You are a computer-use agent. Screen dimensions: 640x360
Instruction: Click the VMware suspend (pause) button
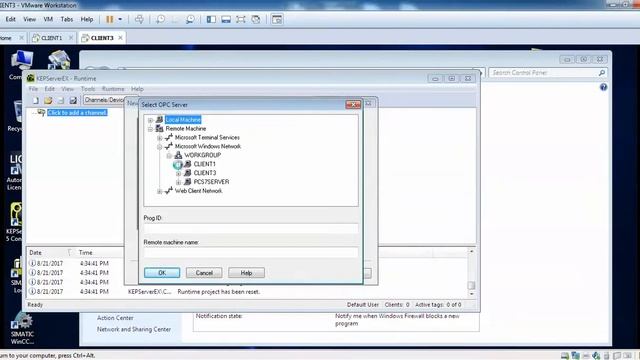110,19
